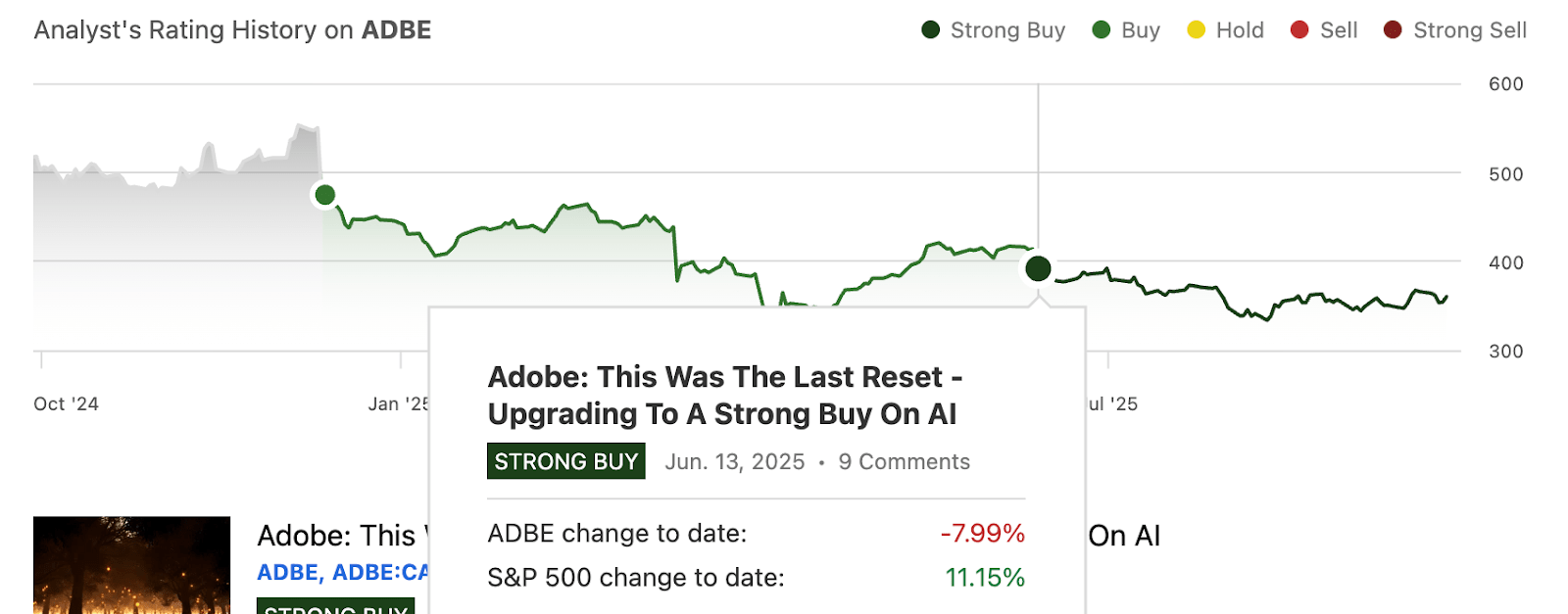This screenshot has height=614, width=1568.
Task: Click the Strong Sell legend dot
Action: (1391, 29)
